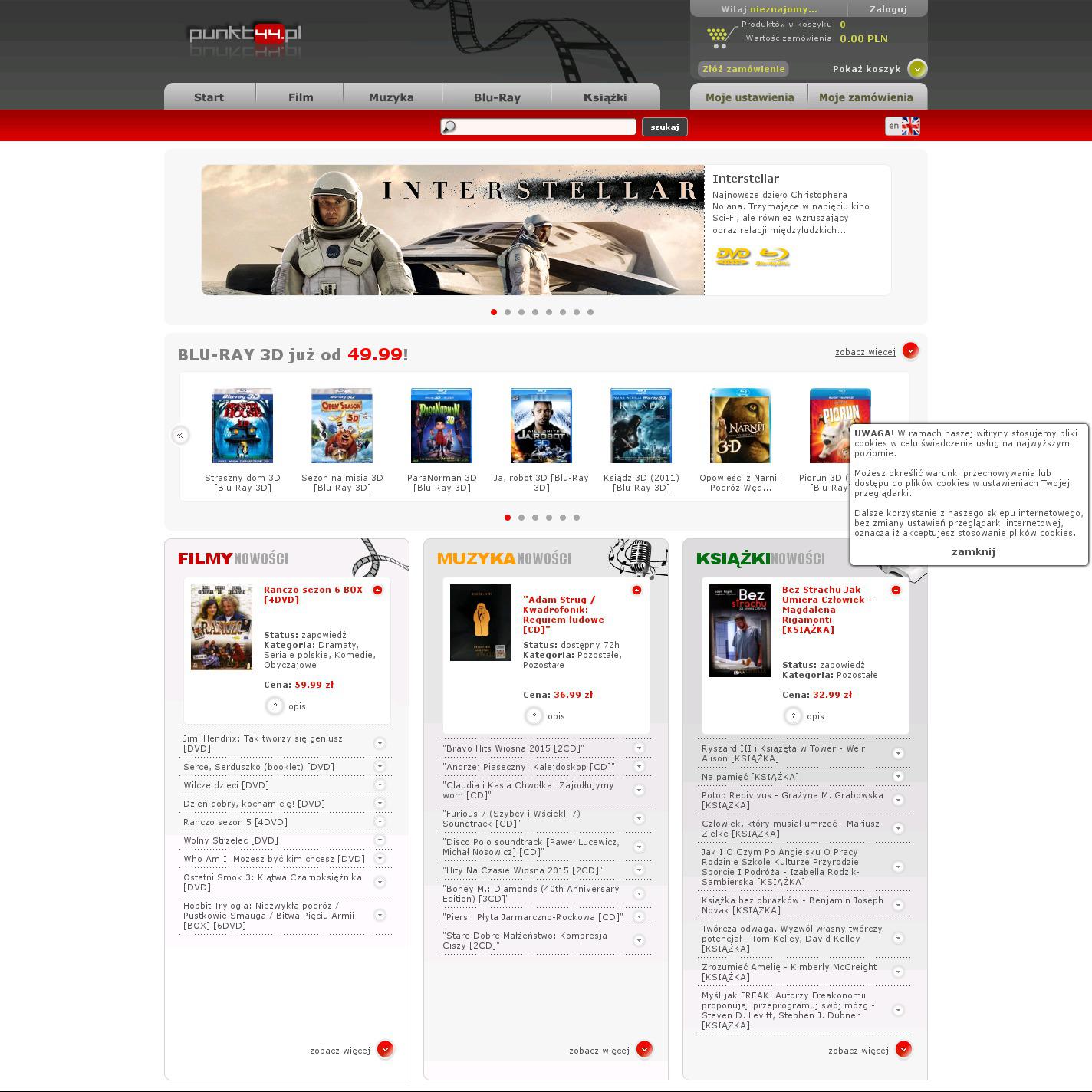Click the red arrow next to Blu-Ray 3D zobacz więcej
The height and width of the screenshot is (1092, 1092).
click(910, 351)
